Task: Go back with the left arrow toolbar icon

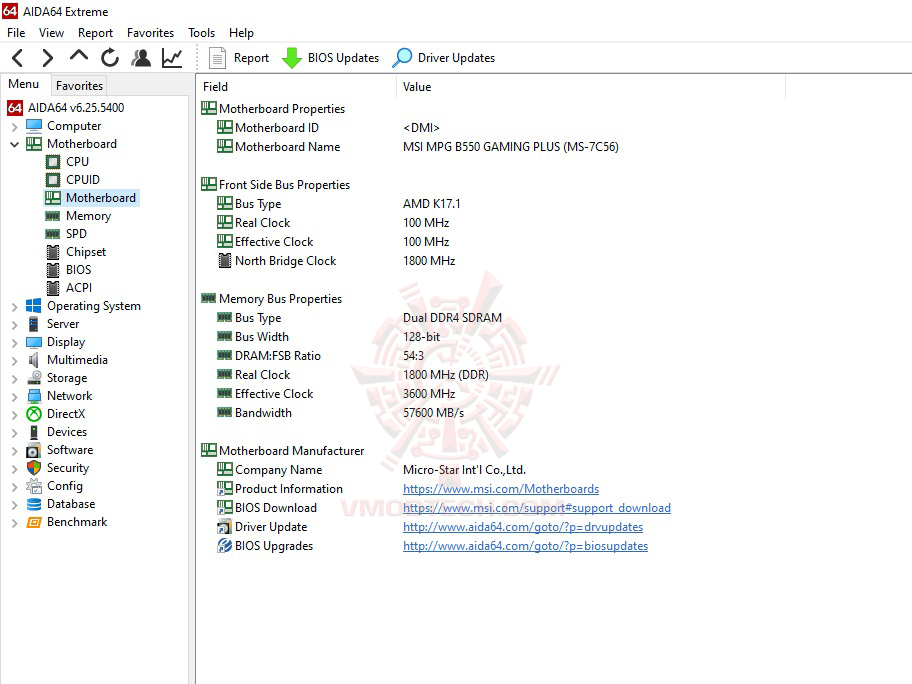Action: coord(17,58)
